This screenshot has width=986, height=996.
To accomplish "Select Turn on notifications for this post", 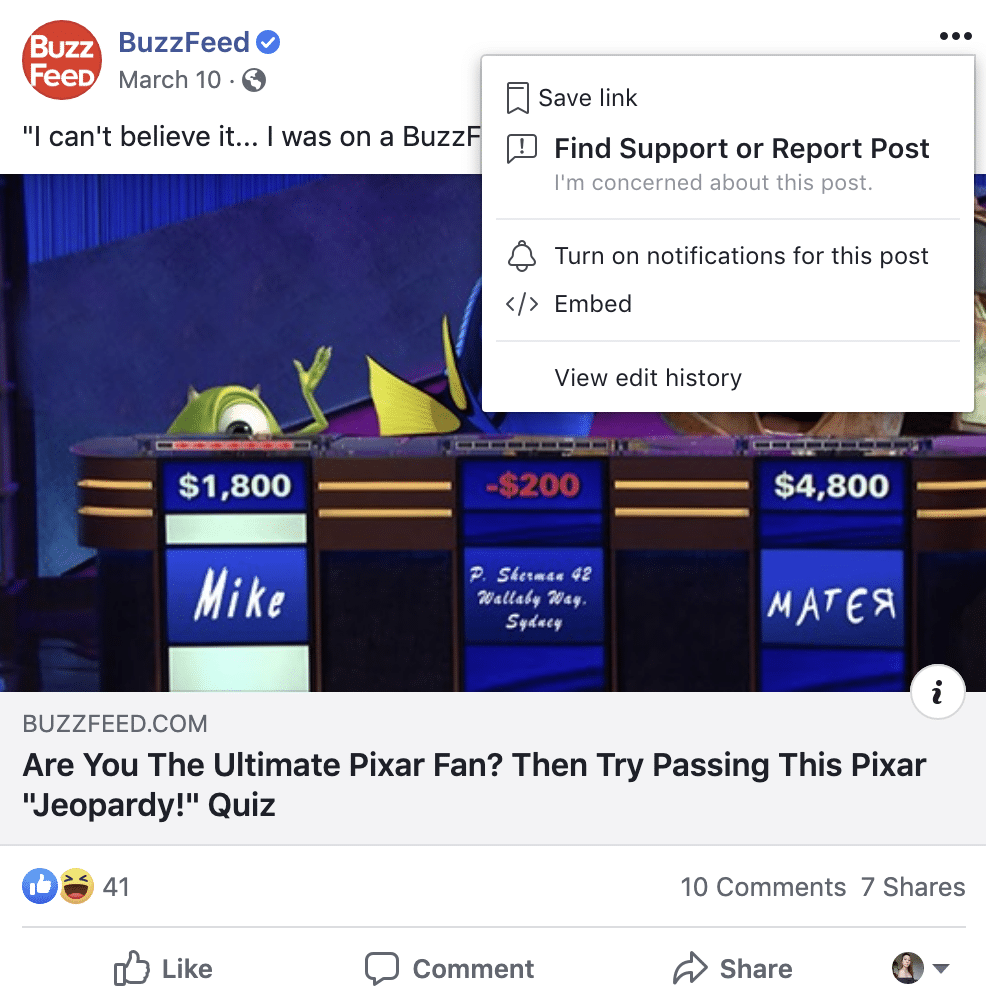I will (727, 256).
